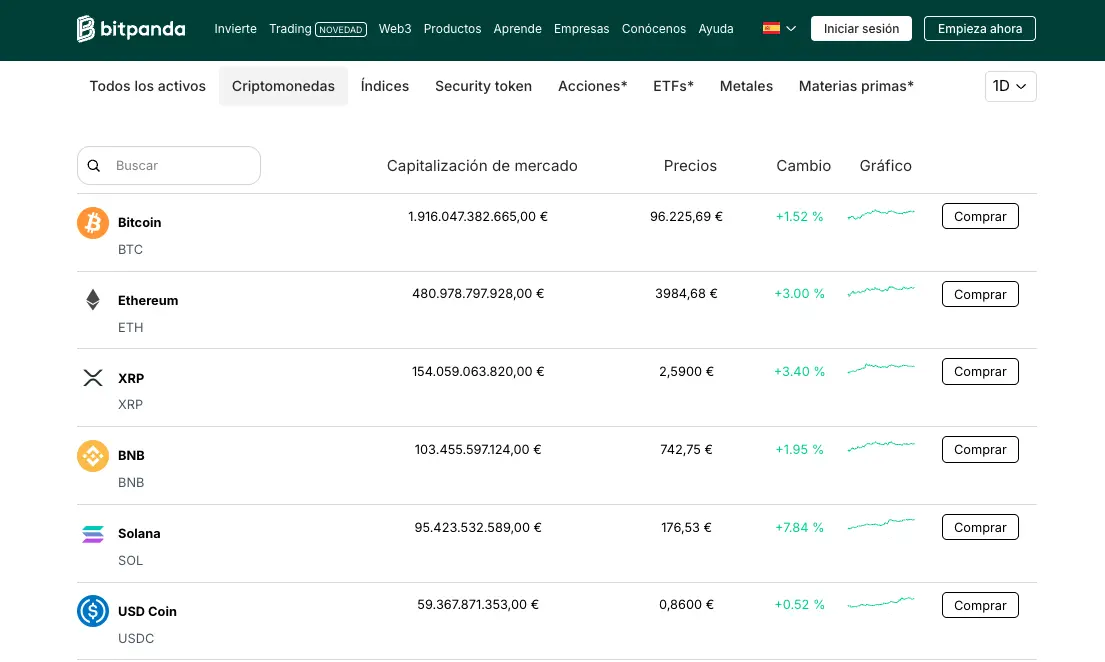Click the USD Coin icon
The width and height of the screenshot is (1105, 662).
tap(93, 611)
